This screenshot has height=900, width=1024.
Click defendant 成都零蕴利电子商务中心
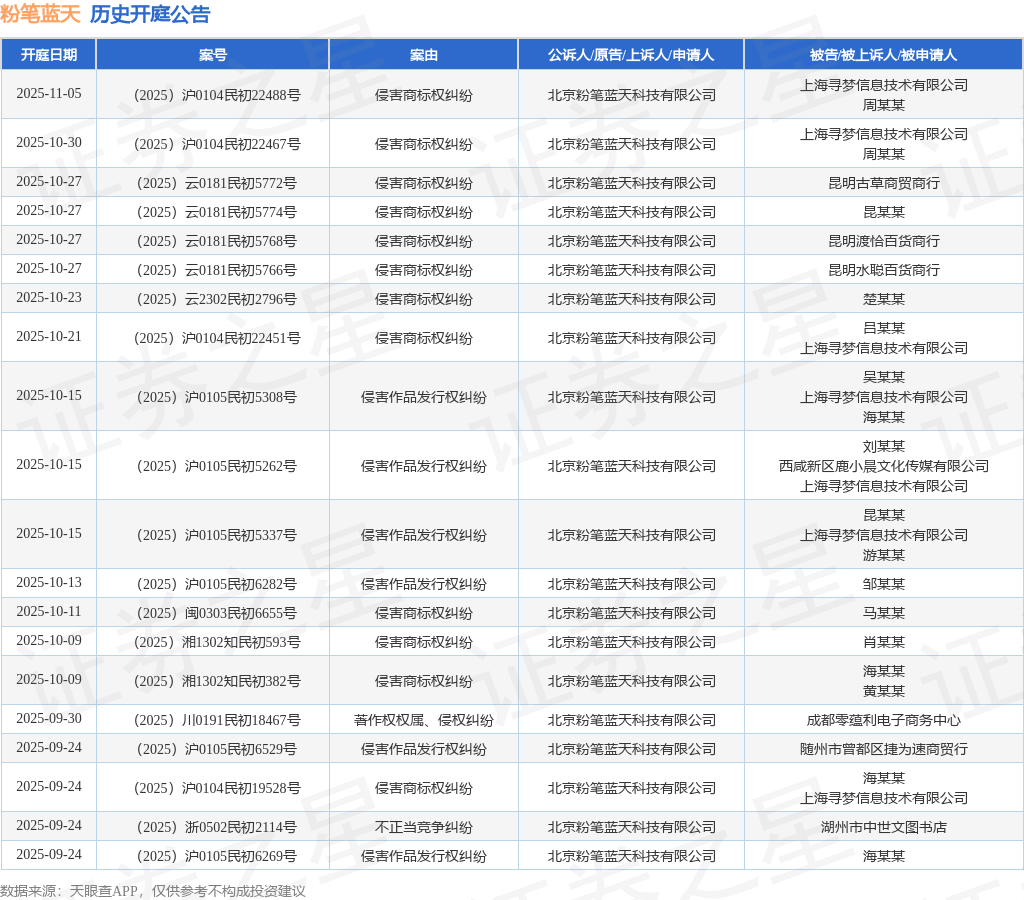click(884, 720)
